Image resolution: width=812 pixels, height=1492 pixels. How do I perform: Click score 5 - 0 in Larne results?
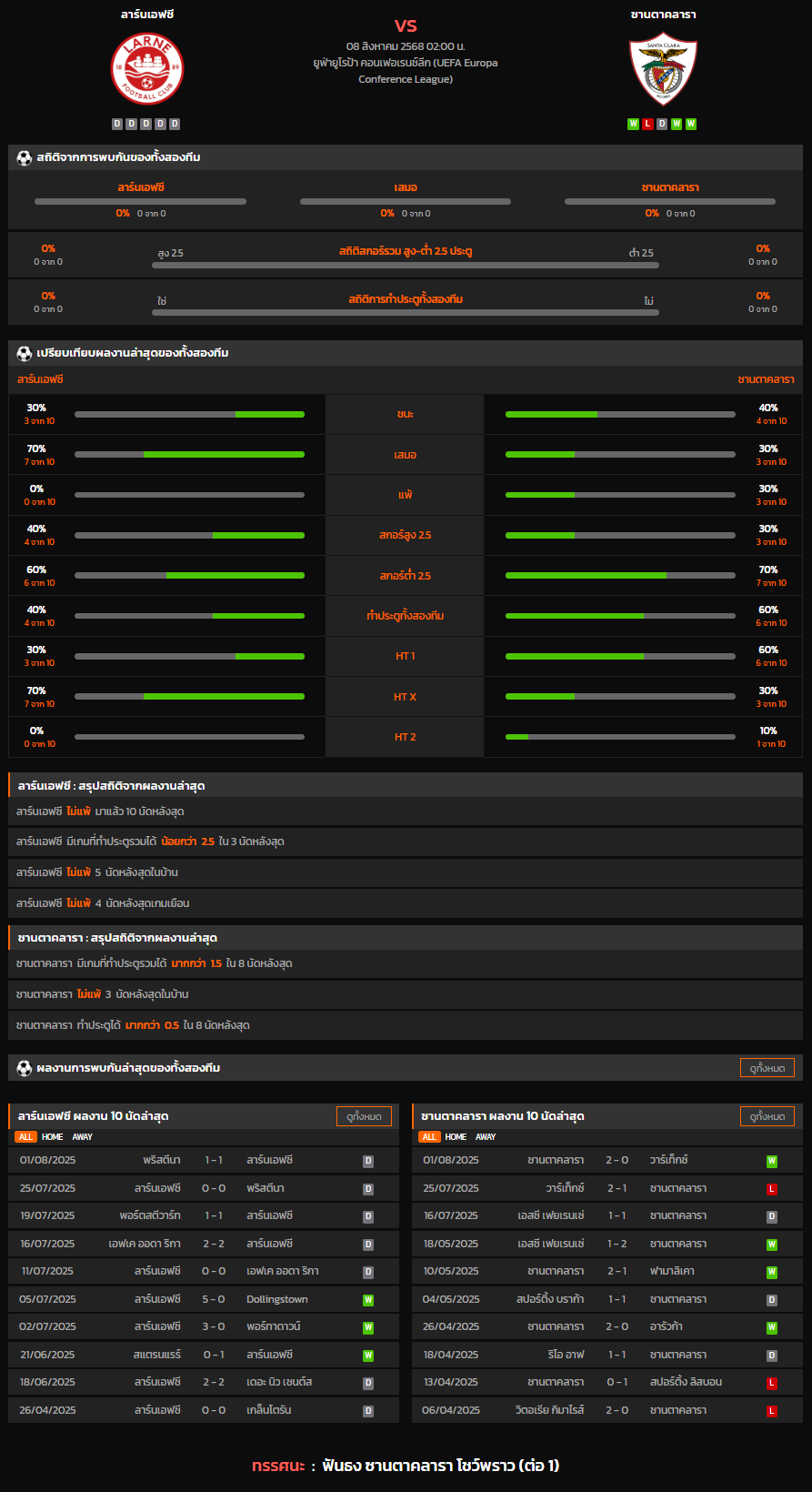click(214, 1299)
